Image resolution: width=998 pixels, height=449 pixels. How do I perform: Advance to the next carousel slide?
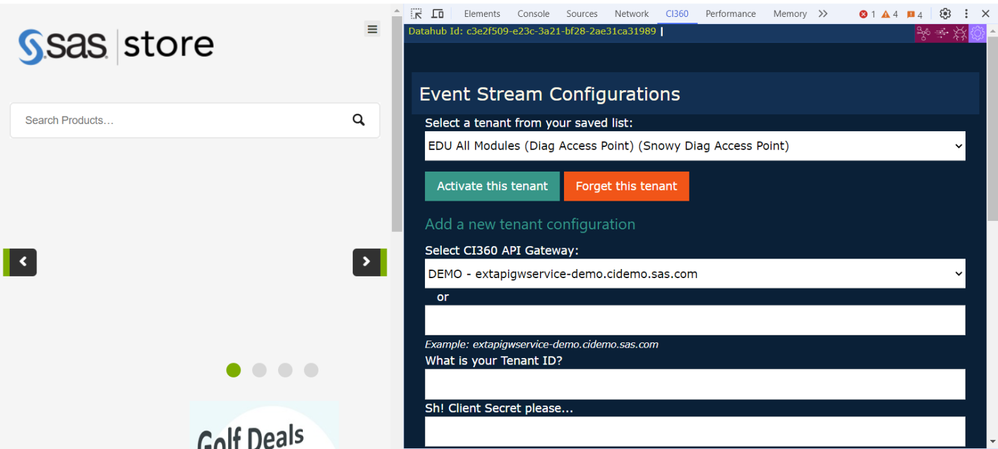pyautogui.click(x=367, y=262)
